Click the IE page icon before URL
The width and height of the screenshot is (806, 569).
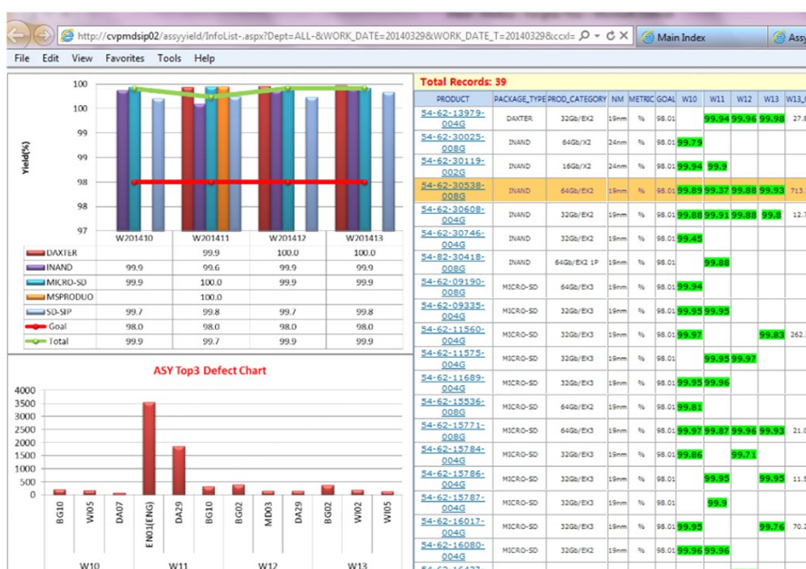pyautogui.click(x=68, y=36)
